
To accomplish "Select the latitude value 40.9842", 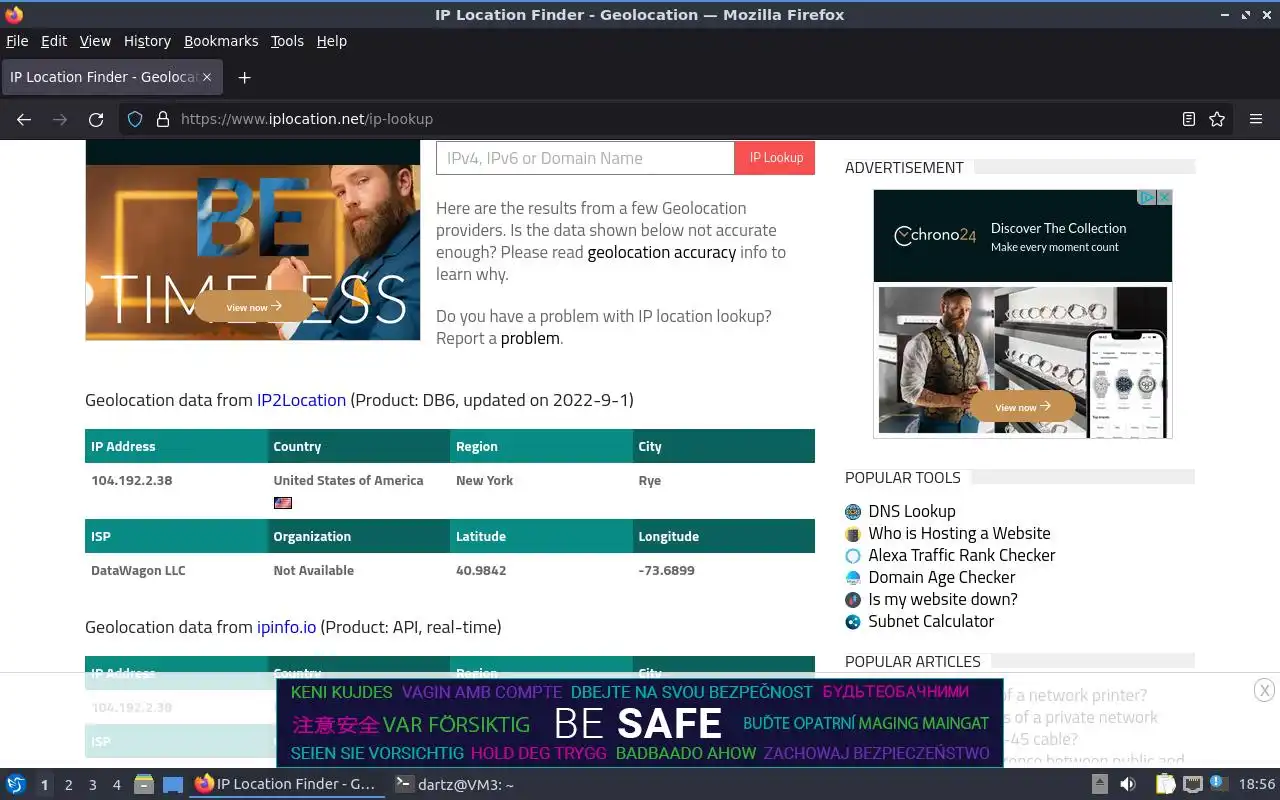I will (481, 571).
